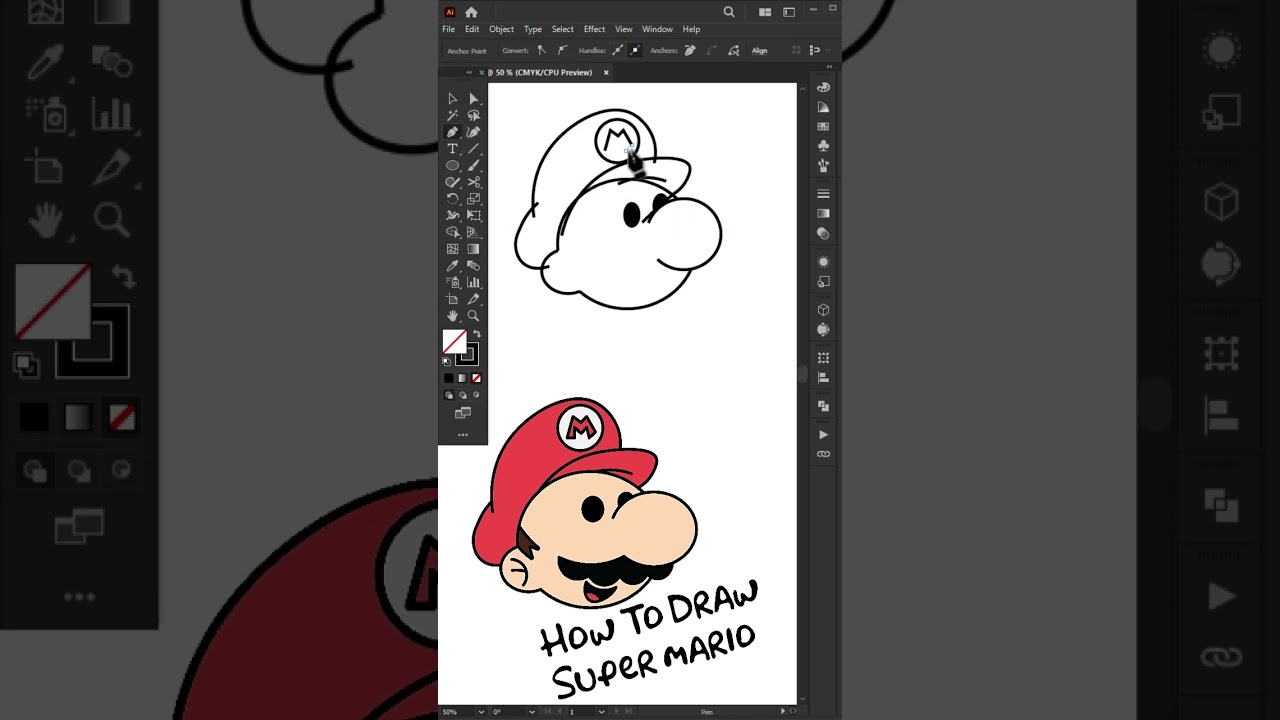Switch to Draw Normal mode
This screenshot has width=1280, height=720.
tap(448, 395)
